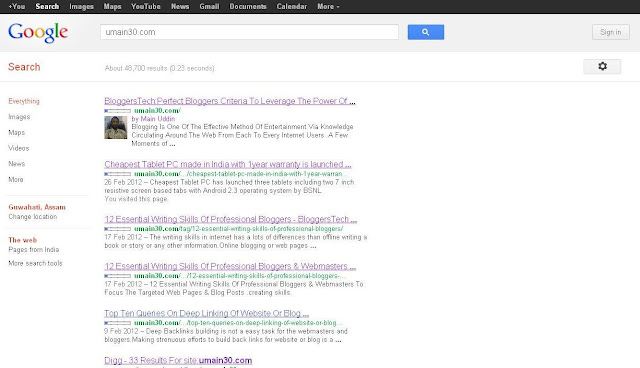This screenshot has height=368, width=640.
Task: Click the green umain30.com/ URL of first result
Action: (157, 111)
